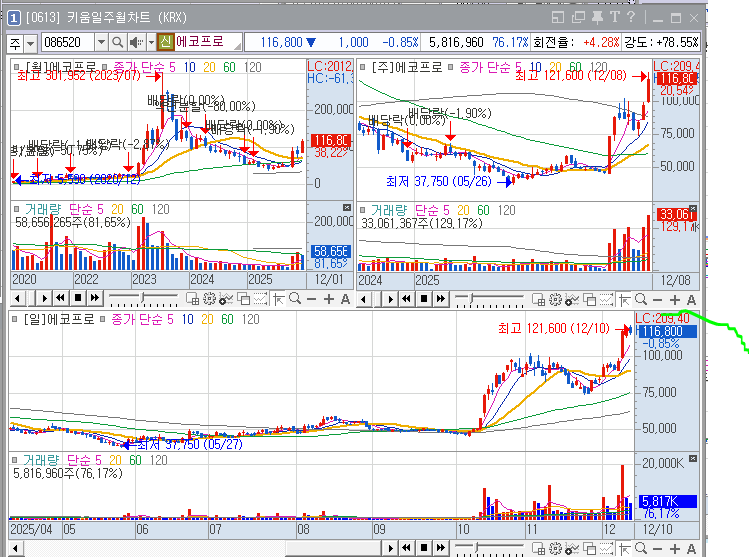Click the overlay windows icon in weekly toolbar
Screen dimensions: 749x557
click(590, 300)
